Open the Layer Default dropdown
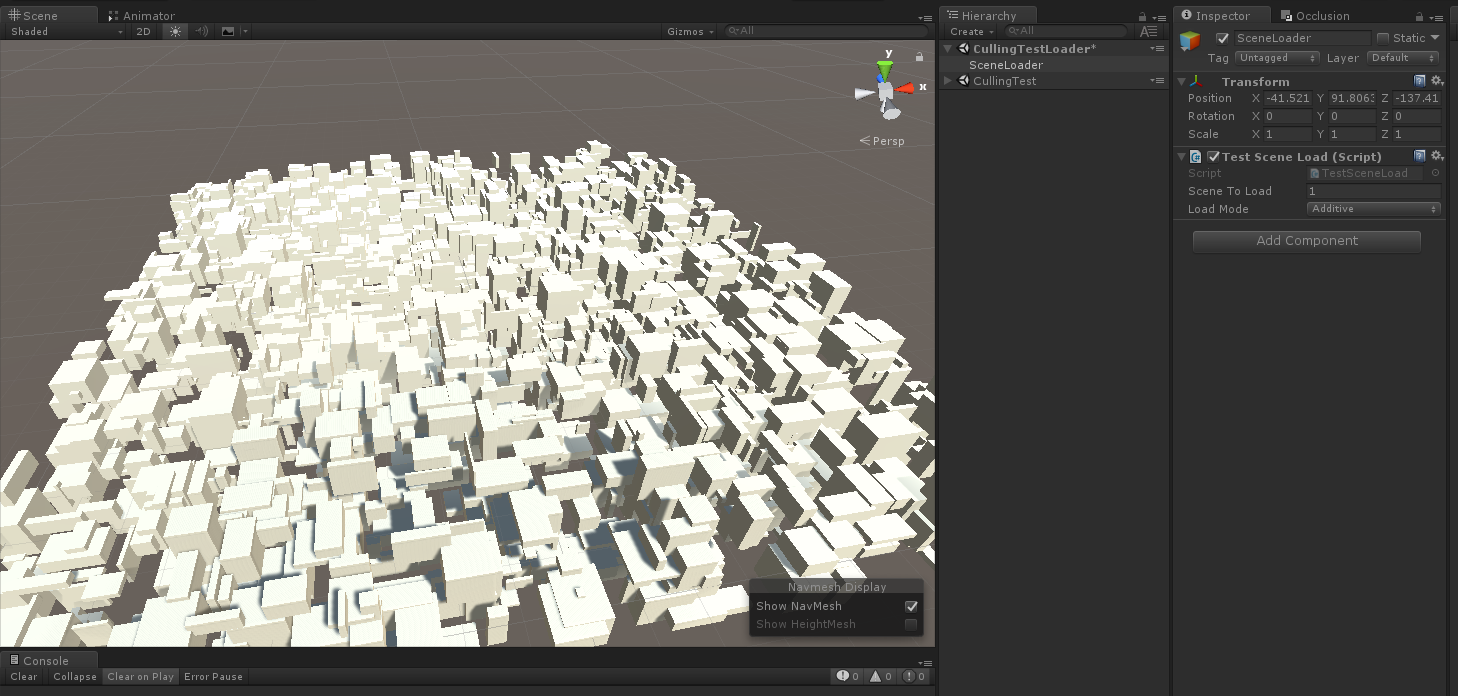Screen dimensions: 1458x696 pyautogui.click(x=1401, y=57)
